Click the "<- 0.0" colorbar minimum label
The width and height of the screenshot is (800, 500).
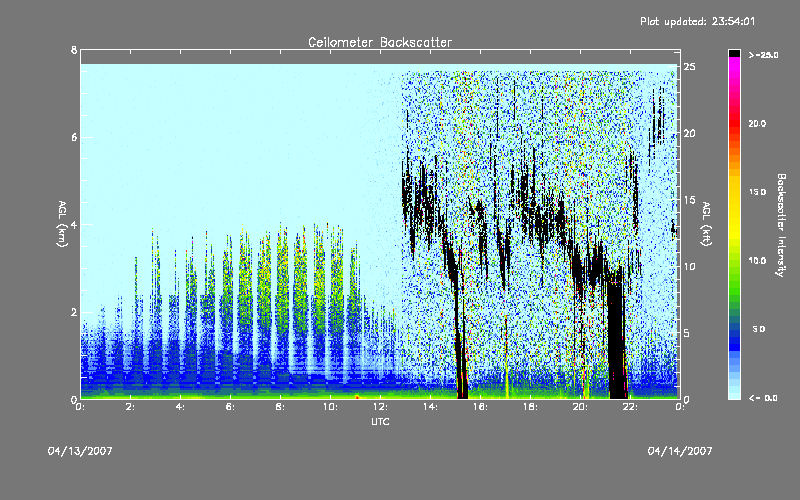point(763,397)
